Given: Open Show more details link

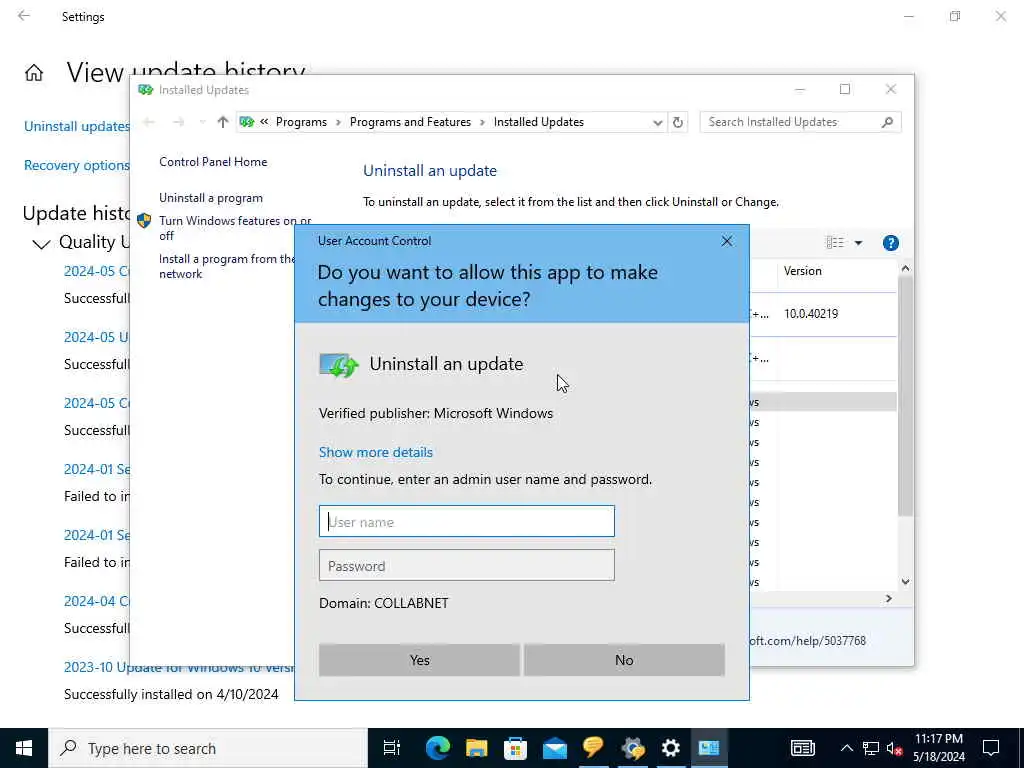Looking at the screenshot, I should pos(376,452).
